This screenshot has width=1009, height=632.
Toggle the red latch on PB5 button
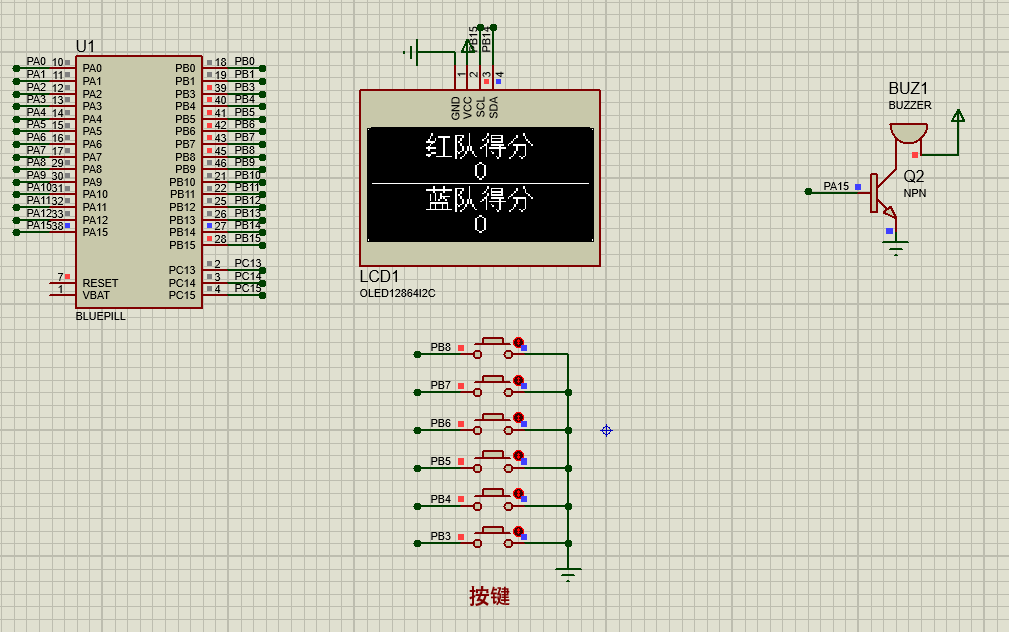tap(518, 456)
